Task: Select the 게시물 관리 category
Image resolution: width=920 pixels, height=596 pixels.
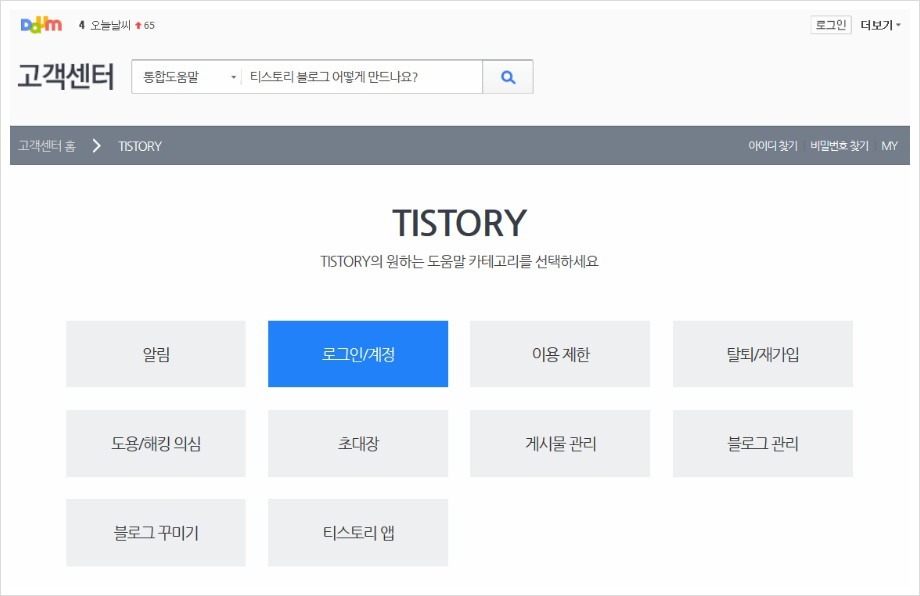Action: pyautogui.click(x=560, y=443)
